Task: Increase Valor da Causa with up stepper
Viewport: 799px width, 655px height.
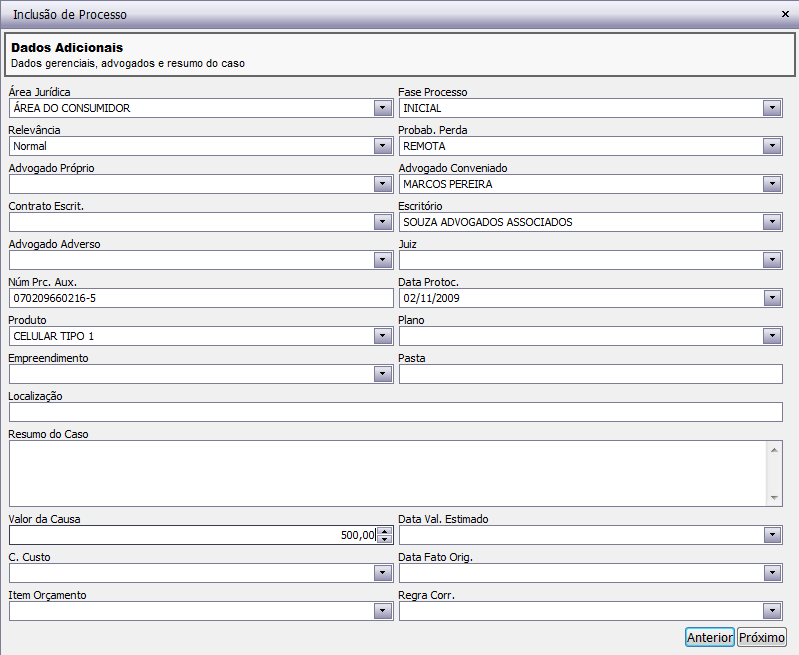Action: tap(383, 531)
